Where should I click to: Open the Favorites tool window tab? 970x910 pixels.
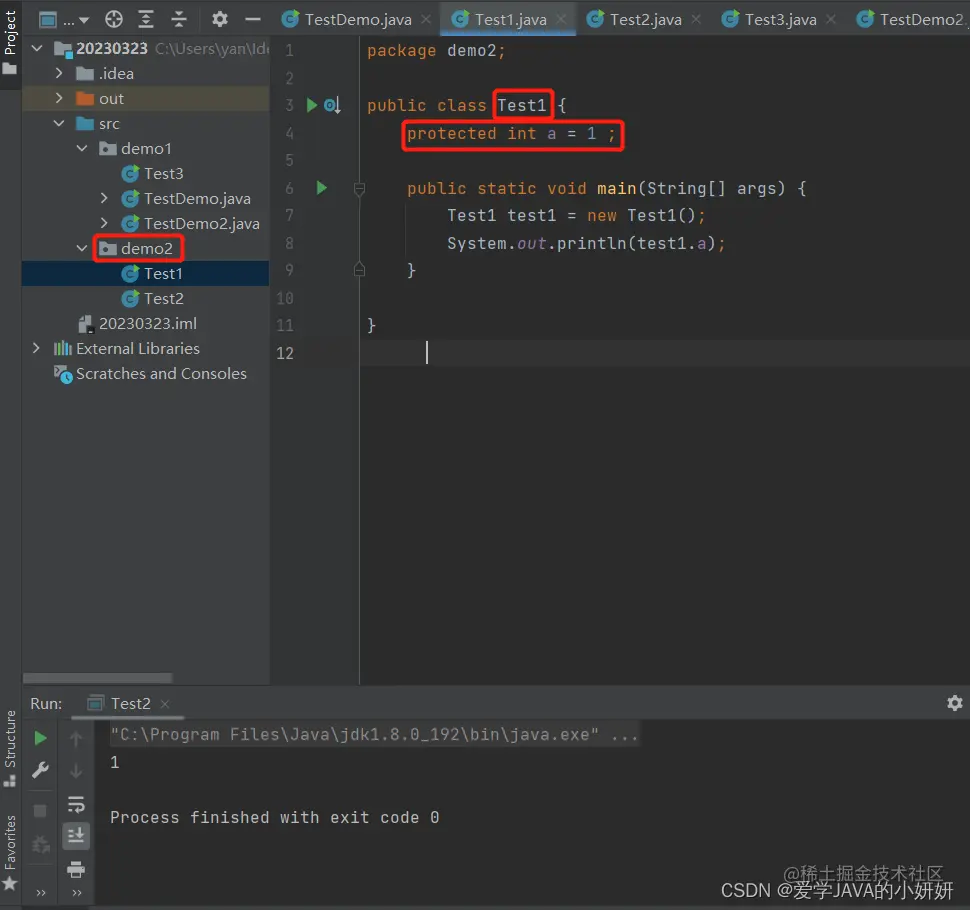click(10, 853)
